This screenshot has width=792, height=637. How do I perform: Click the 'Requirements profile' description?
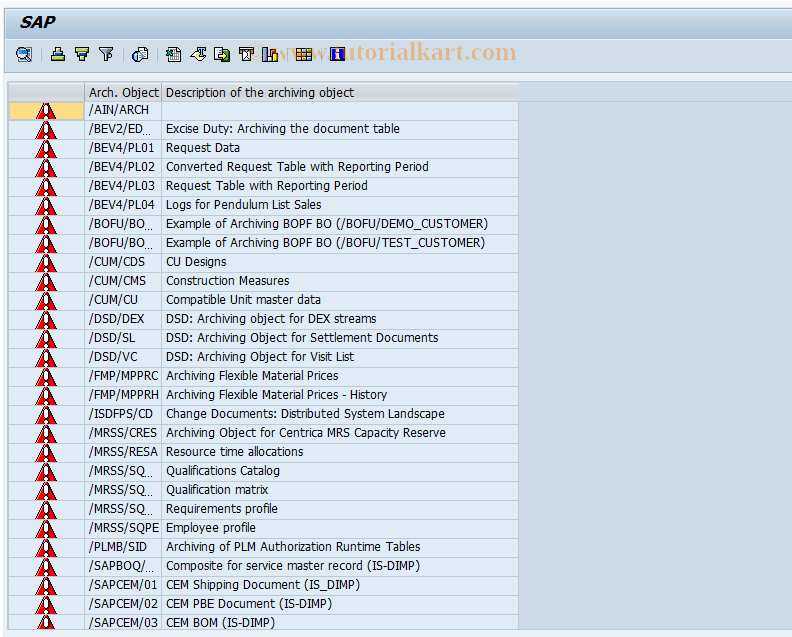click(222, 509)
